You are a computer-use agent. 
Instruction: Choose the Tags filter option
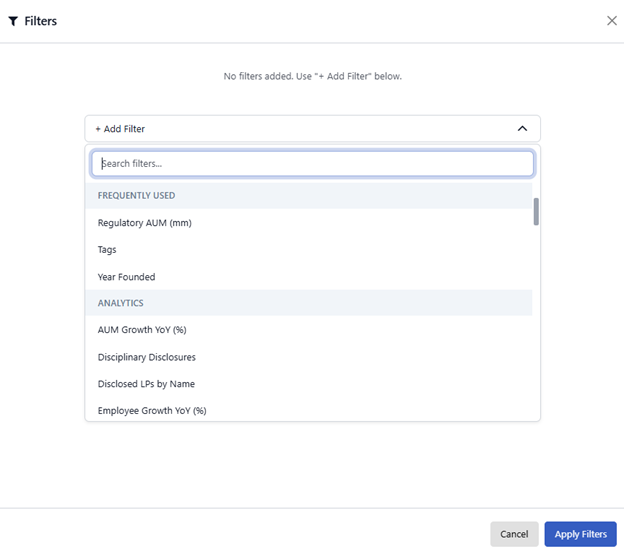107,250
